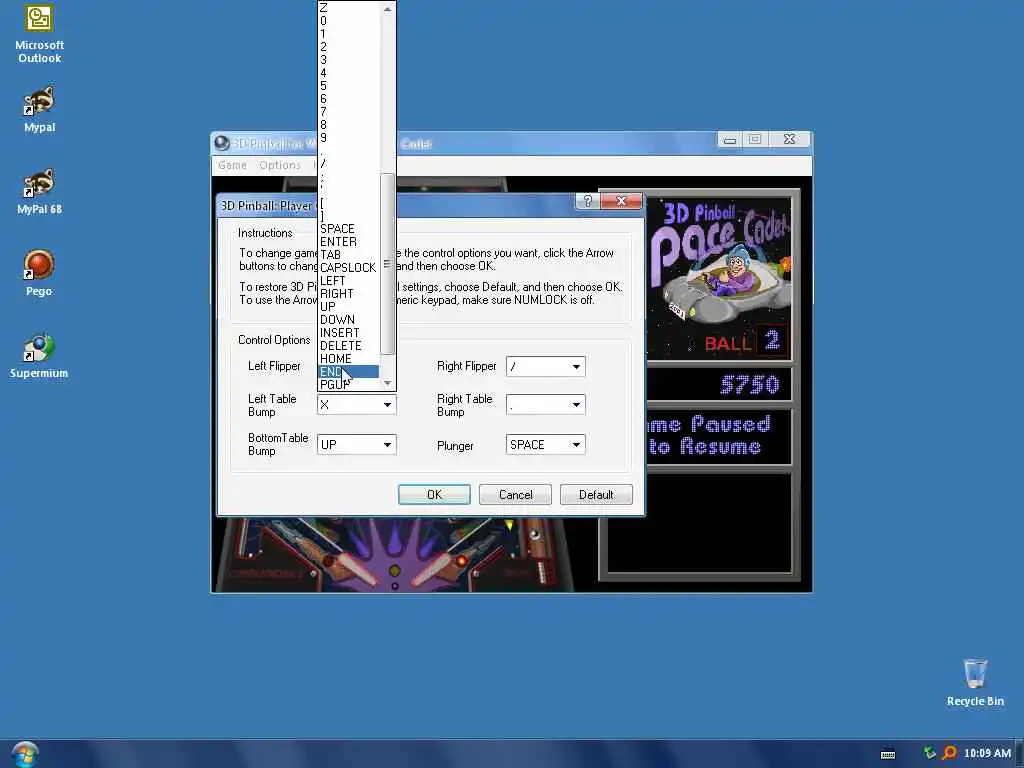Choose RIGHT in the key list
This screenshot has height=768, width=1024.
click(x=348, y=294)
